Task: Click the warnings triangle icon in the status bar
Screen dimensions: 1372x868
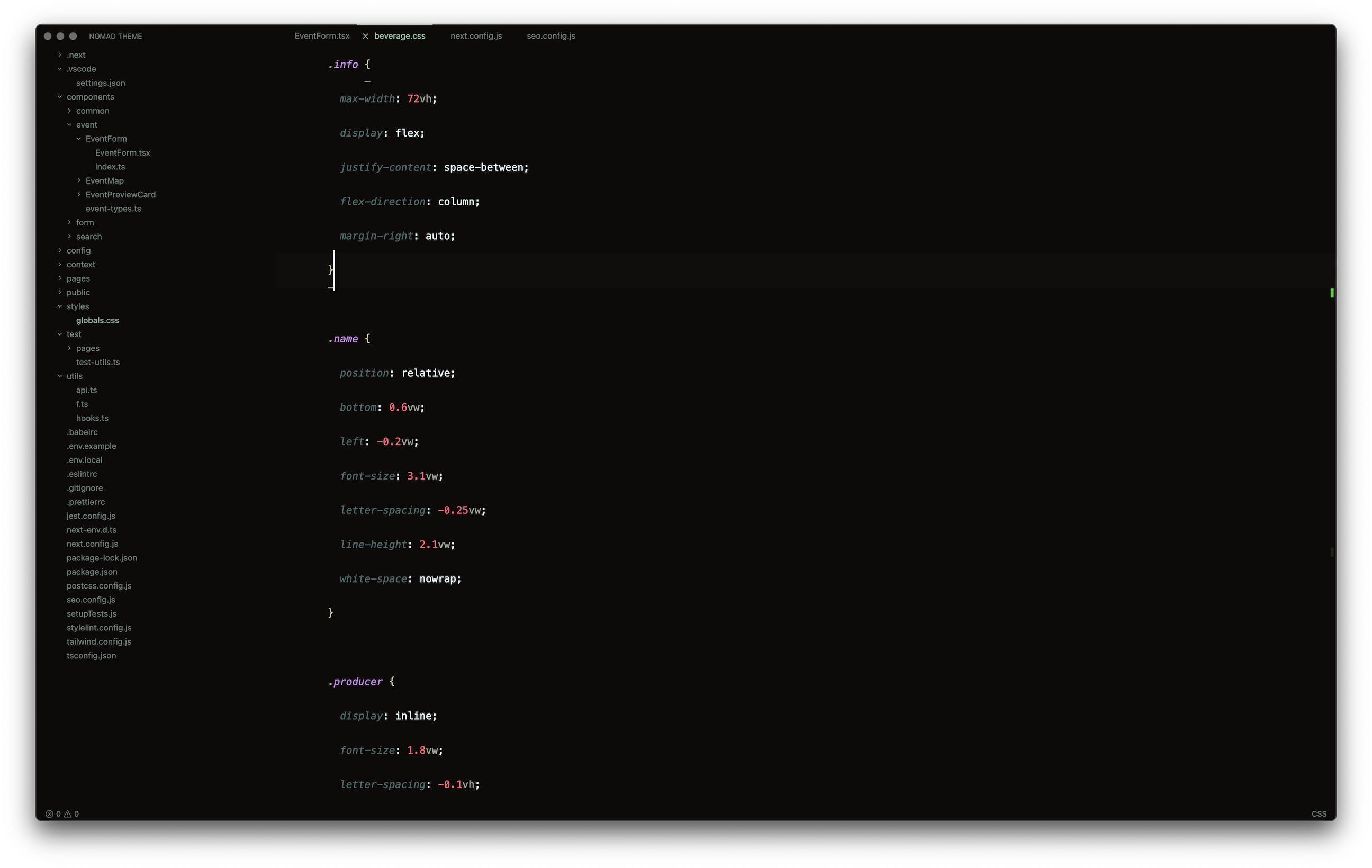Action: (68, 814)
